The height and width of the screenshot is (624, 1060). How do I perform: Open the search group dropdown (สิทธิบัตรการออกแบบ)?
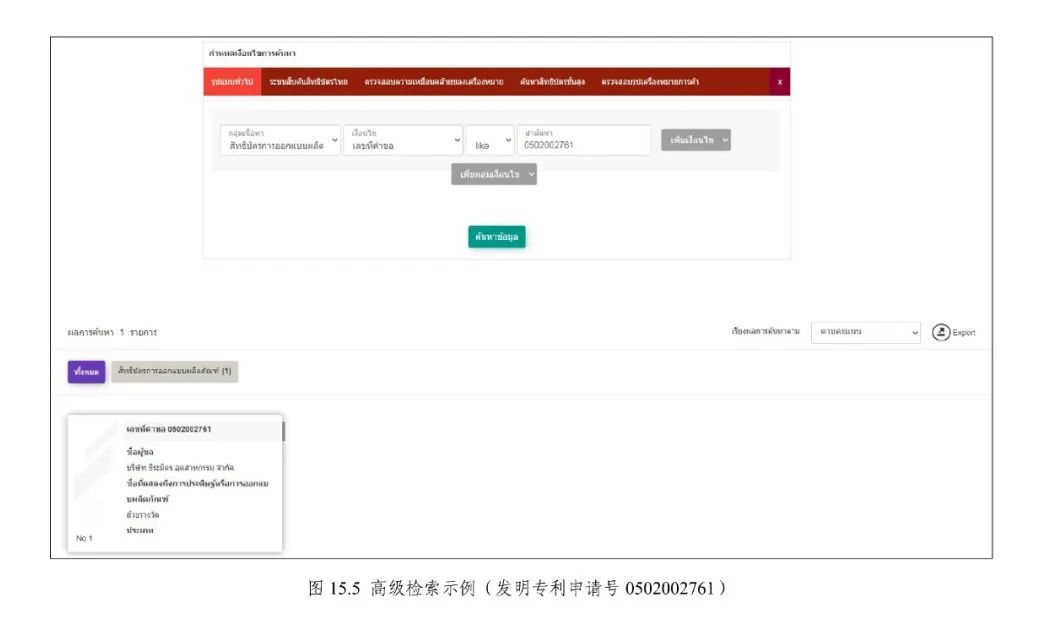pos(279,140)
